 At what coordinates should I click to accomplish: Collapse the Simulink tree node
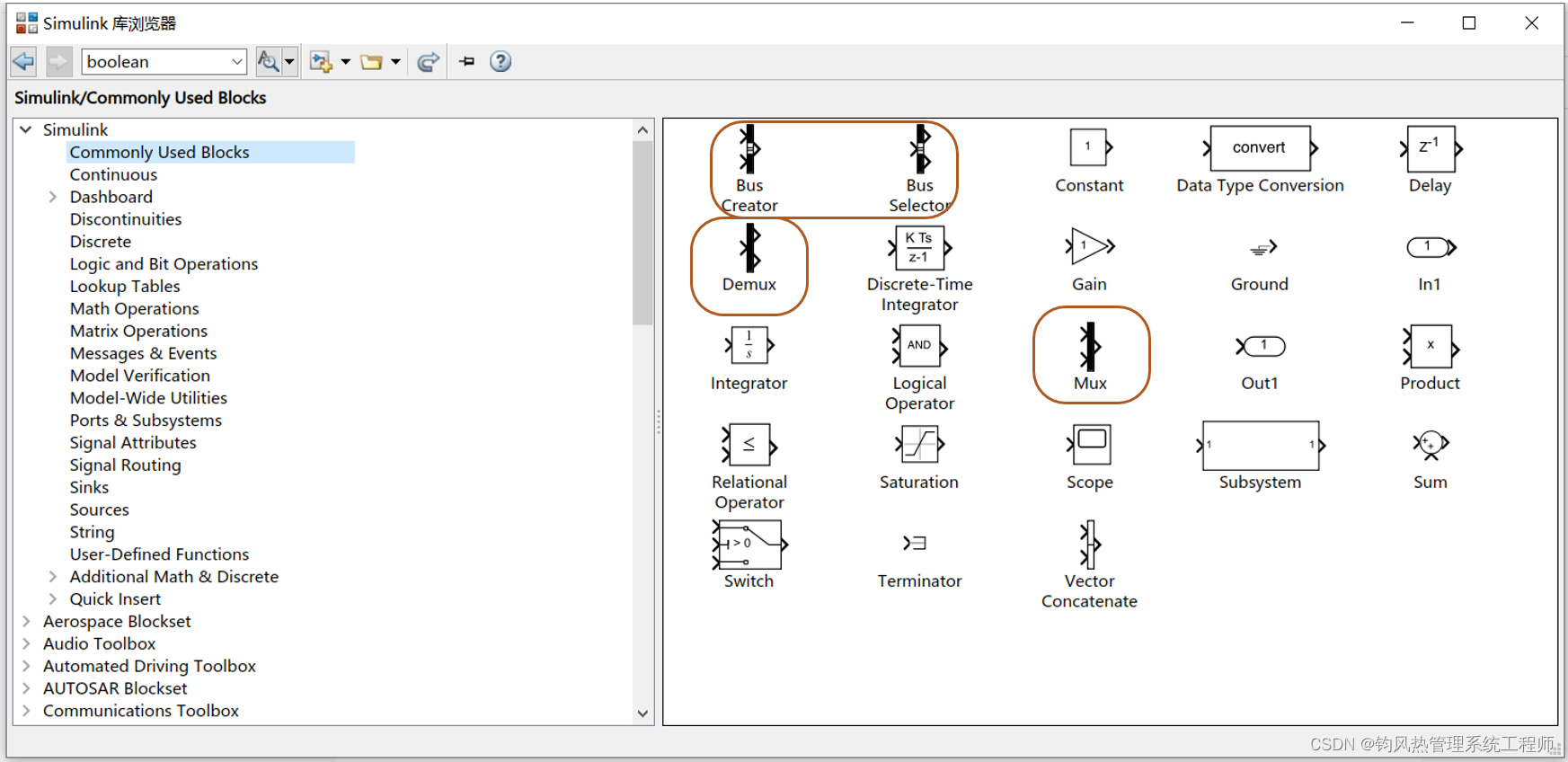(x=26, y=129)
